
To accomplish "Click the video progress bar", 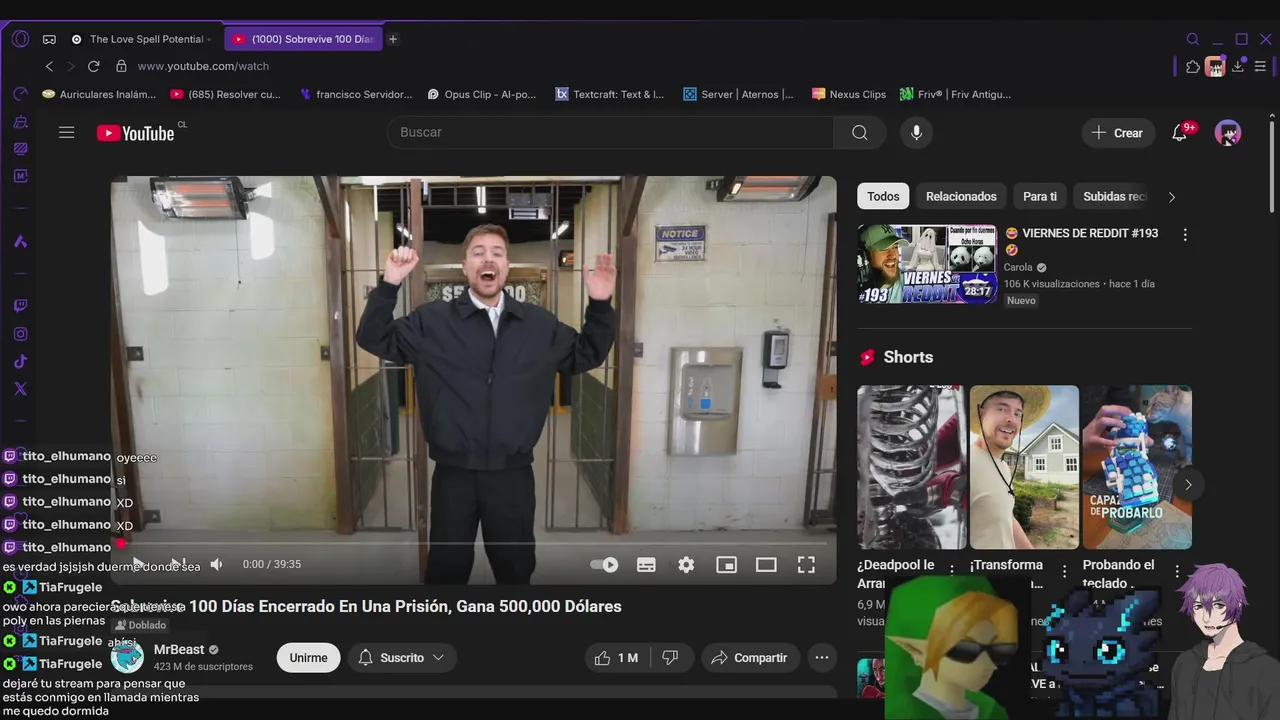I will coord(473,544).
